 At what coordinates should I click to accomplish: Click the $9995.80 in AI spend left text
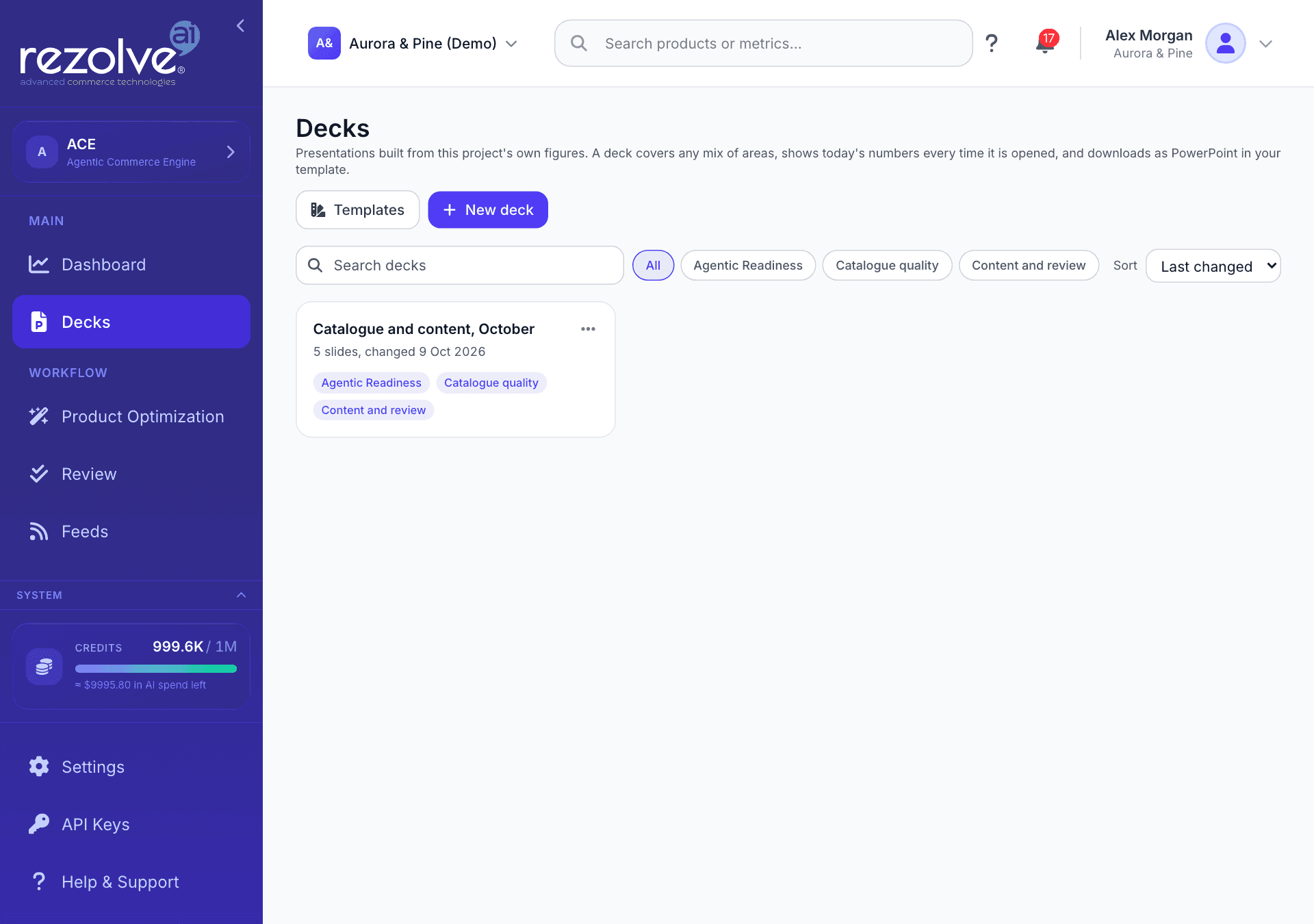(140, 685)
